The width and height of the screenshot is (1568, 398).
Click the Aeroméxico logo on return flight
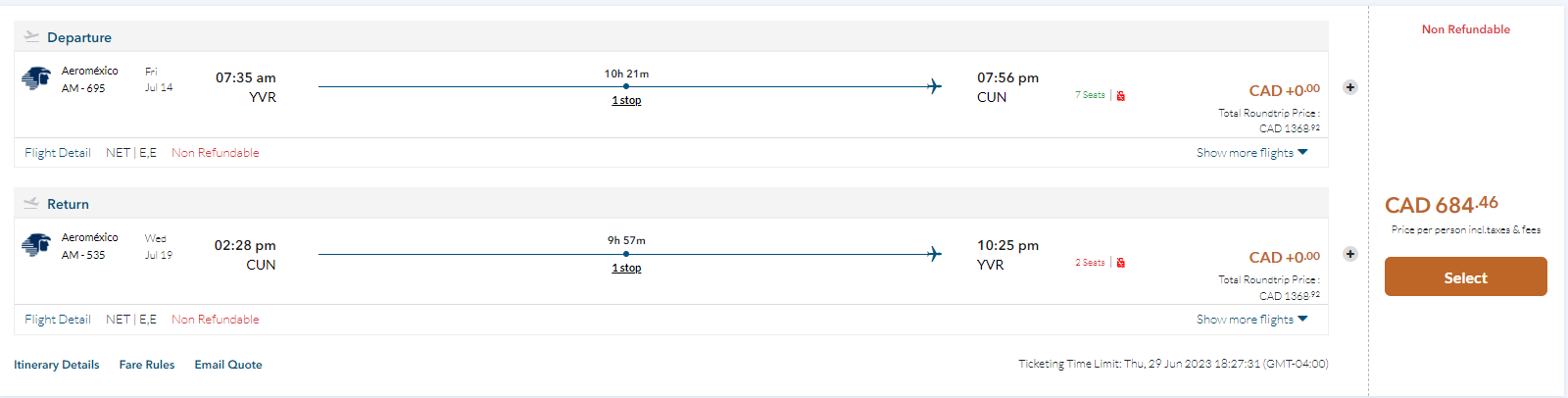click(36, 245)
